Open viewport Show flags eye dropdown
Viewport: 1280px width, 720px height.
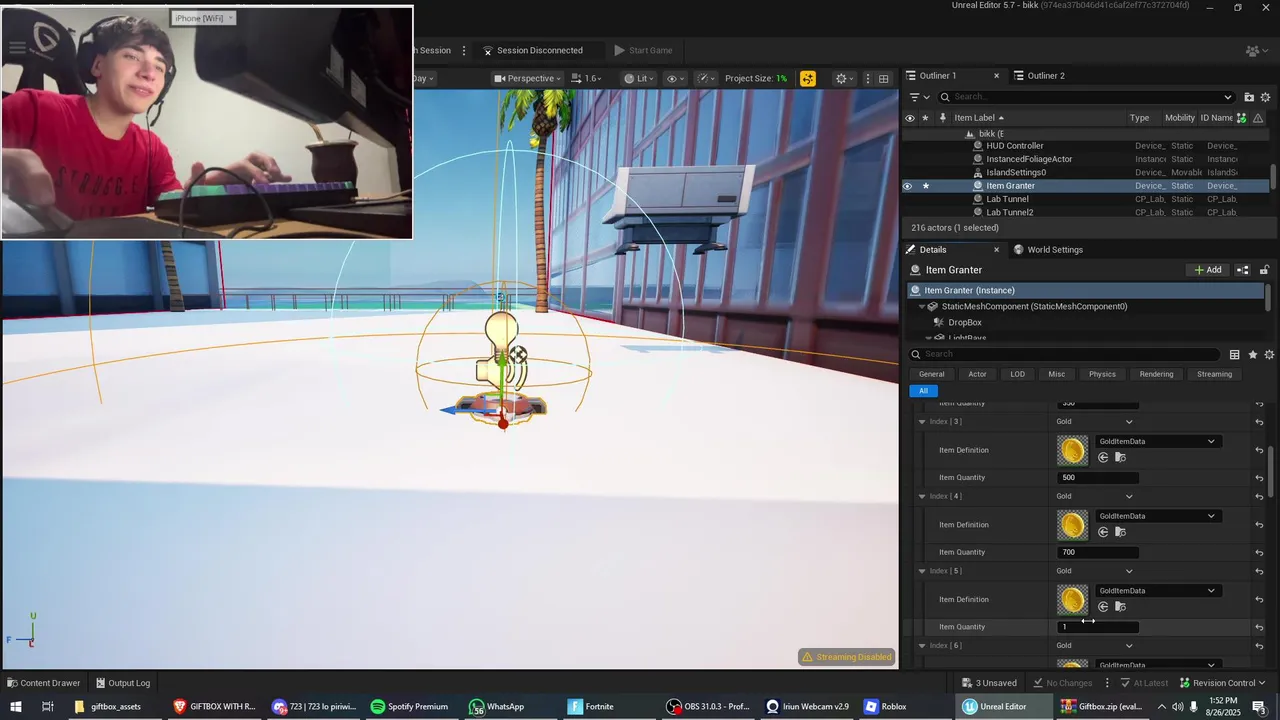[675, 78]
